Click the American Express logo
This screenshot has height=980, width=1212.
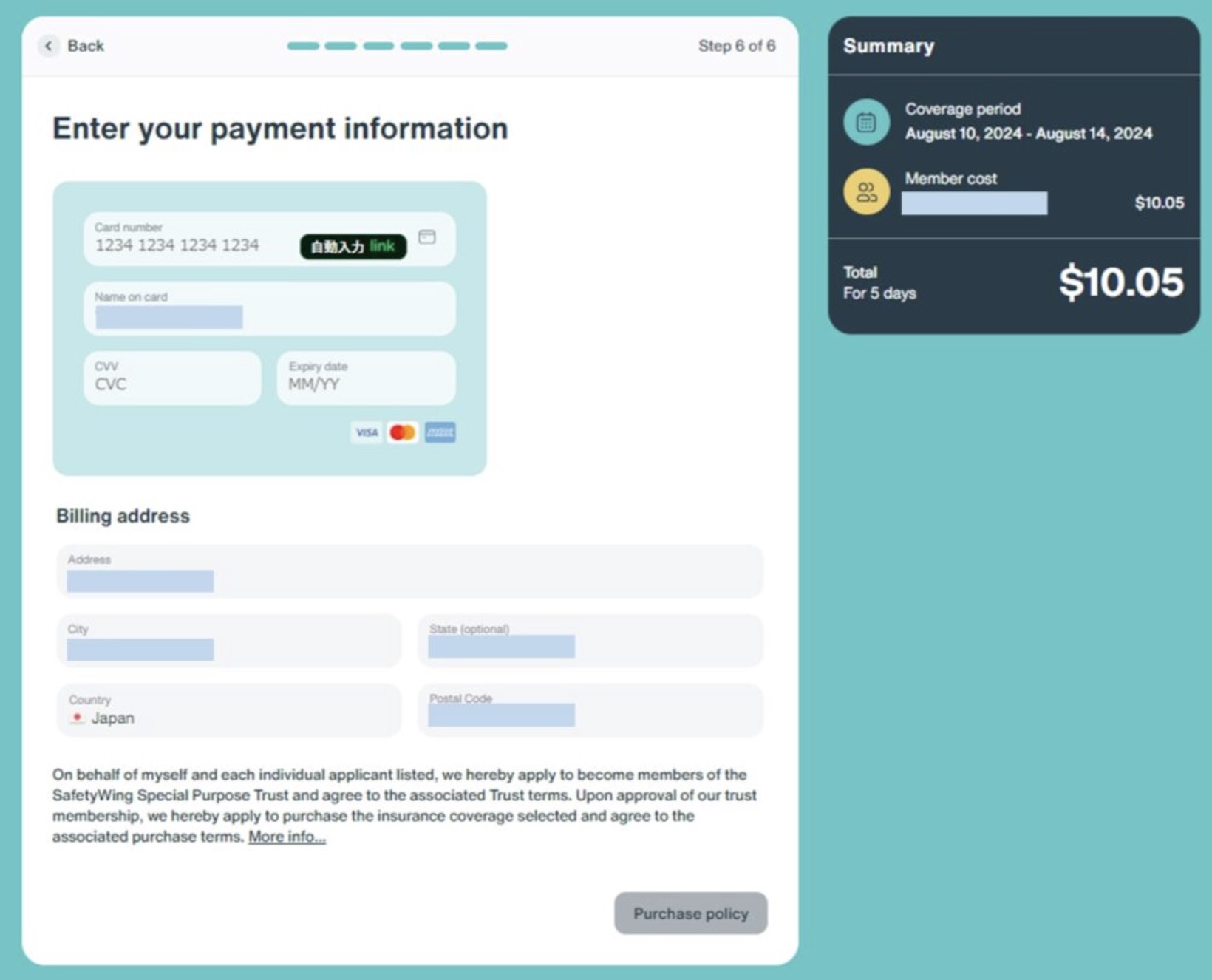(x=440, y=432)
